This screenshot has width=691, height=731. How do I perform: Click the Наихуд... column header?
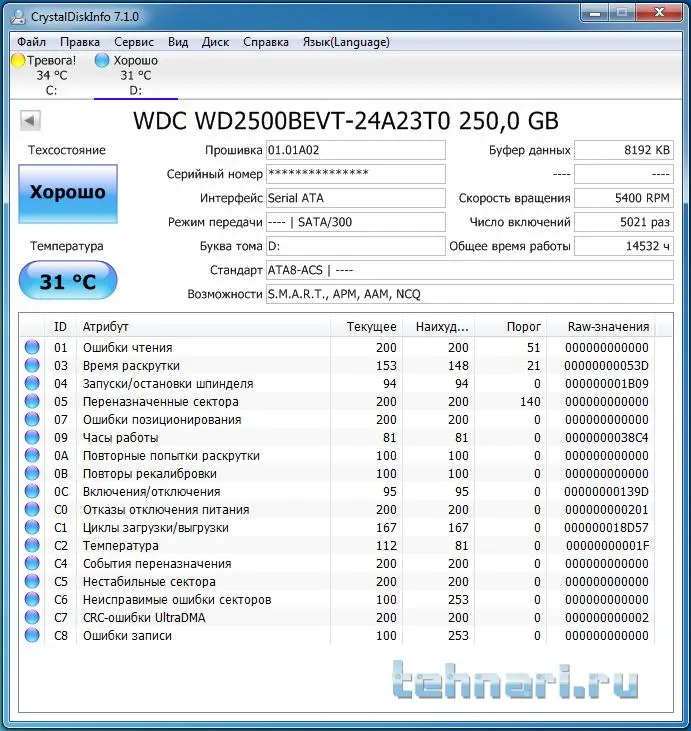(x=438, y=327)
